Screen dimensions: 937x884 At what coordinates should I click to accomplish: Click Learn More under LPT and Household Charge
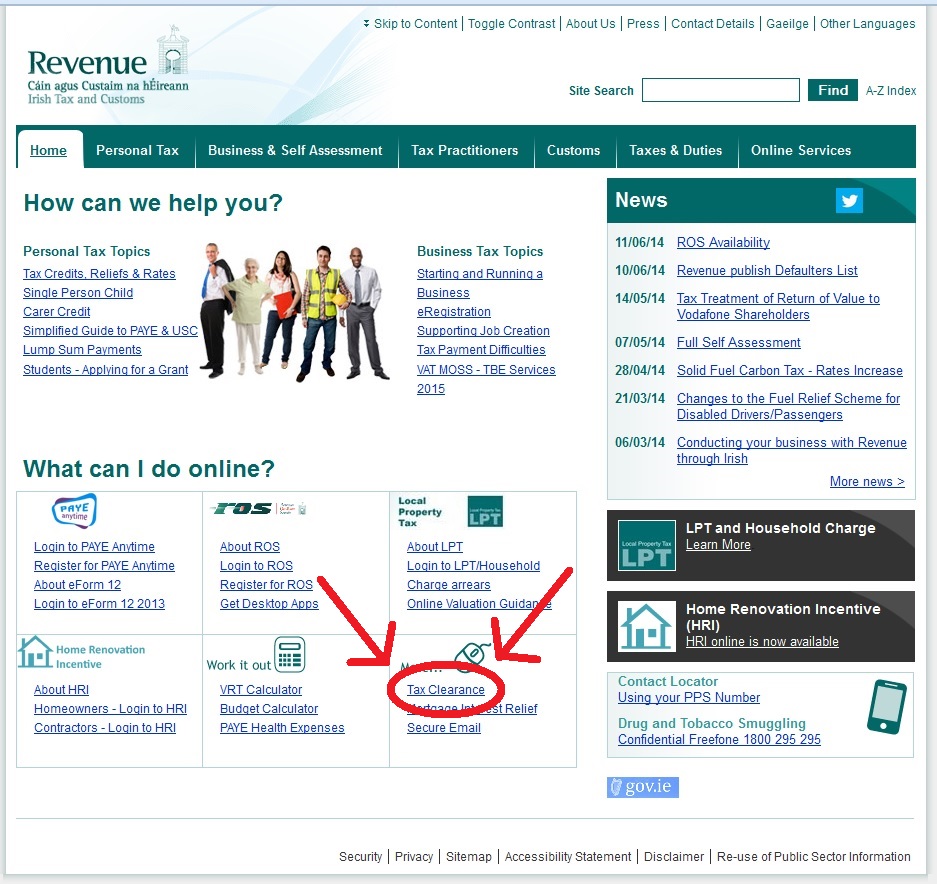[718, 545]
